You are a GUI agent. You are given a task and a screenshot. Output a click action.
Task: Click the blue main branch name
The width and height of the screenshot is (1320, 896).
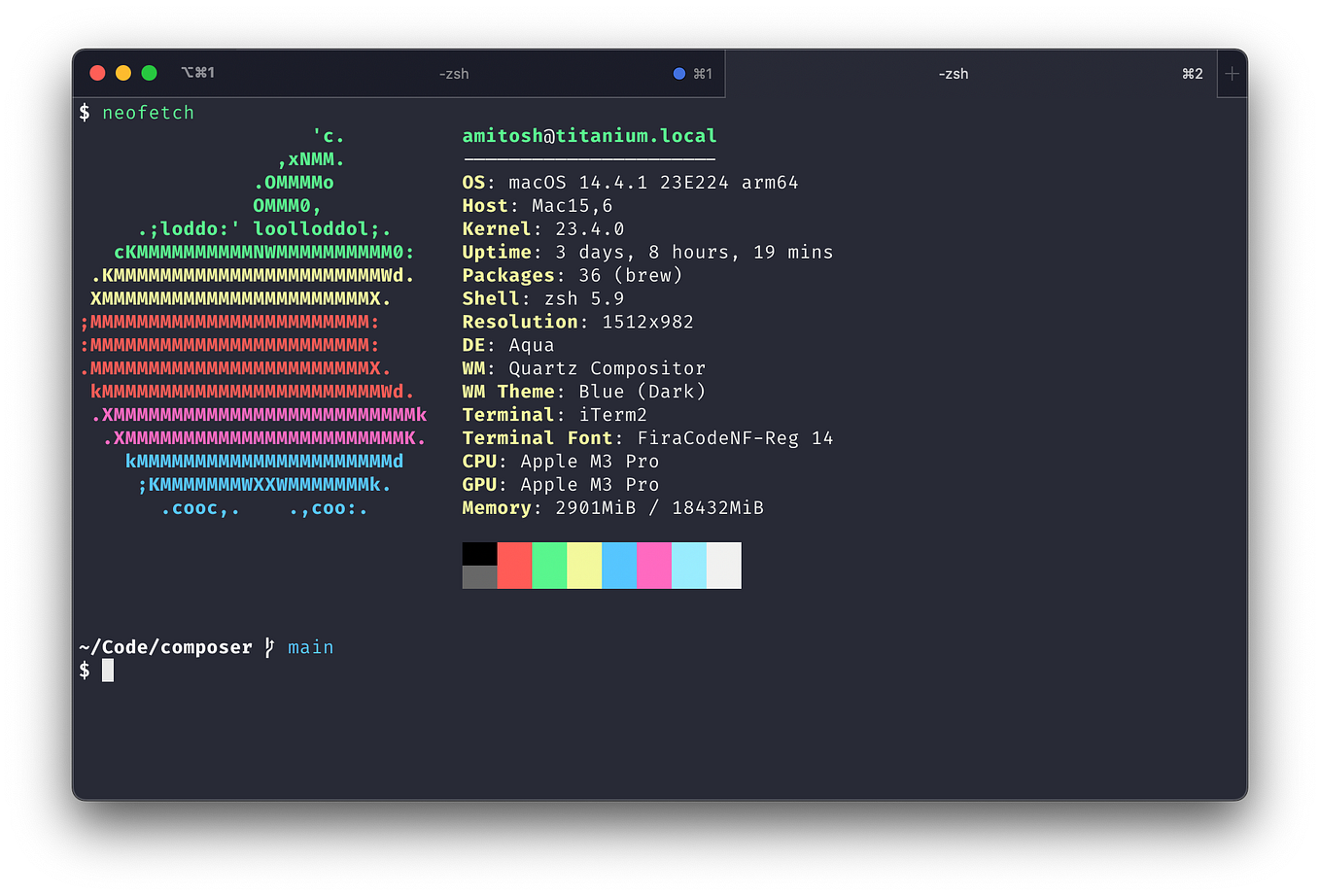[x=310, y=646]
